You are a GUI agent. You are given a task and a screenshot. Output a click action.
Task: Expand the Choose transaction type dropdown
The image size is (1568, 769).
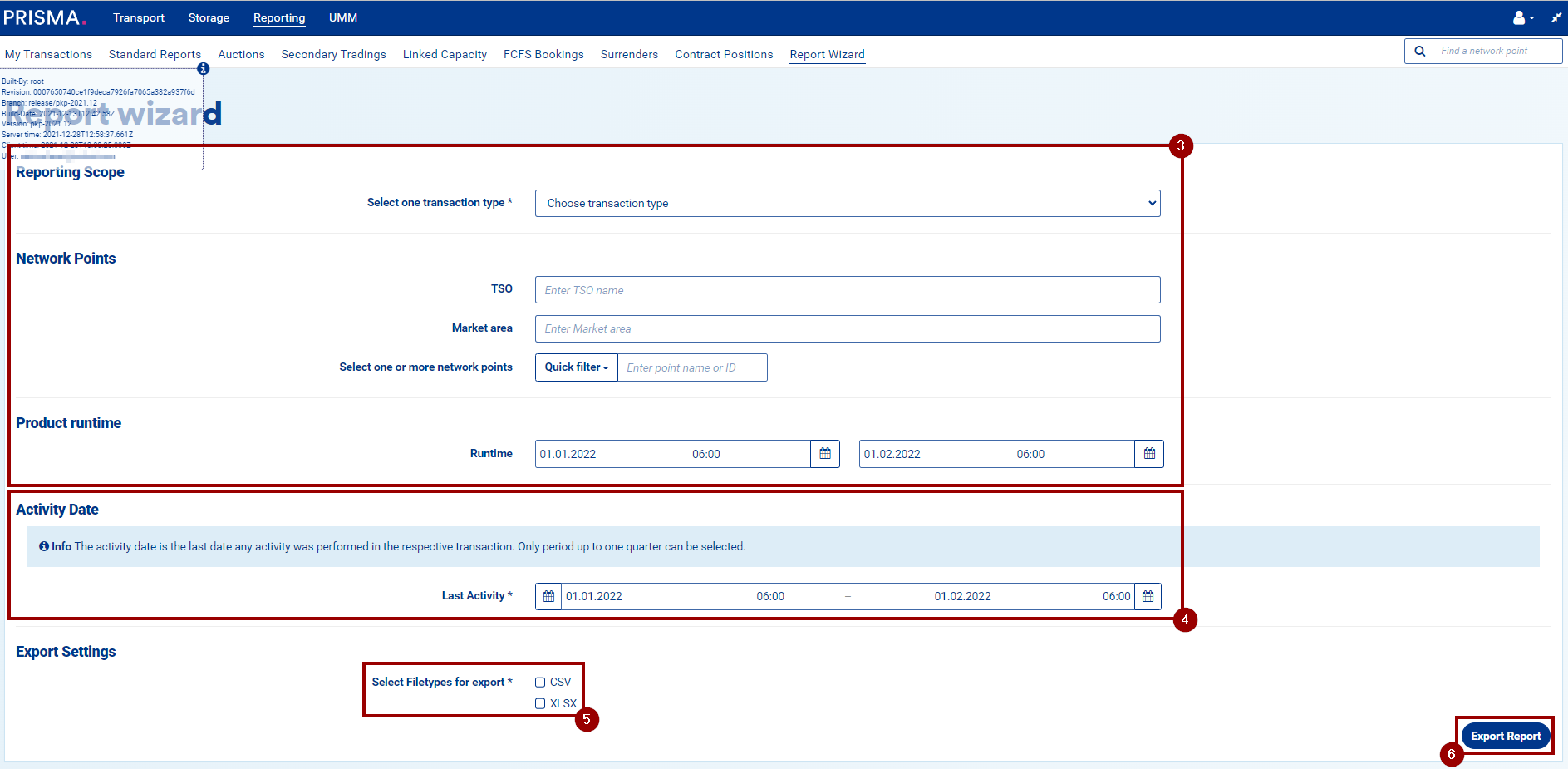tap(848, 203)
